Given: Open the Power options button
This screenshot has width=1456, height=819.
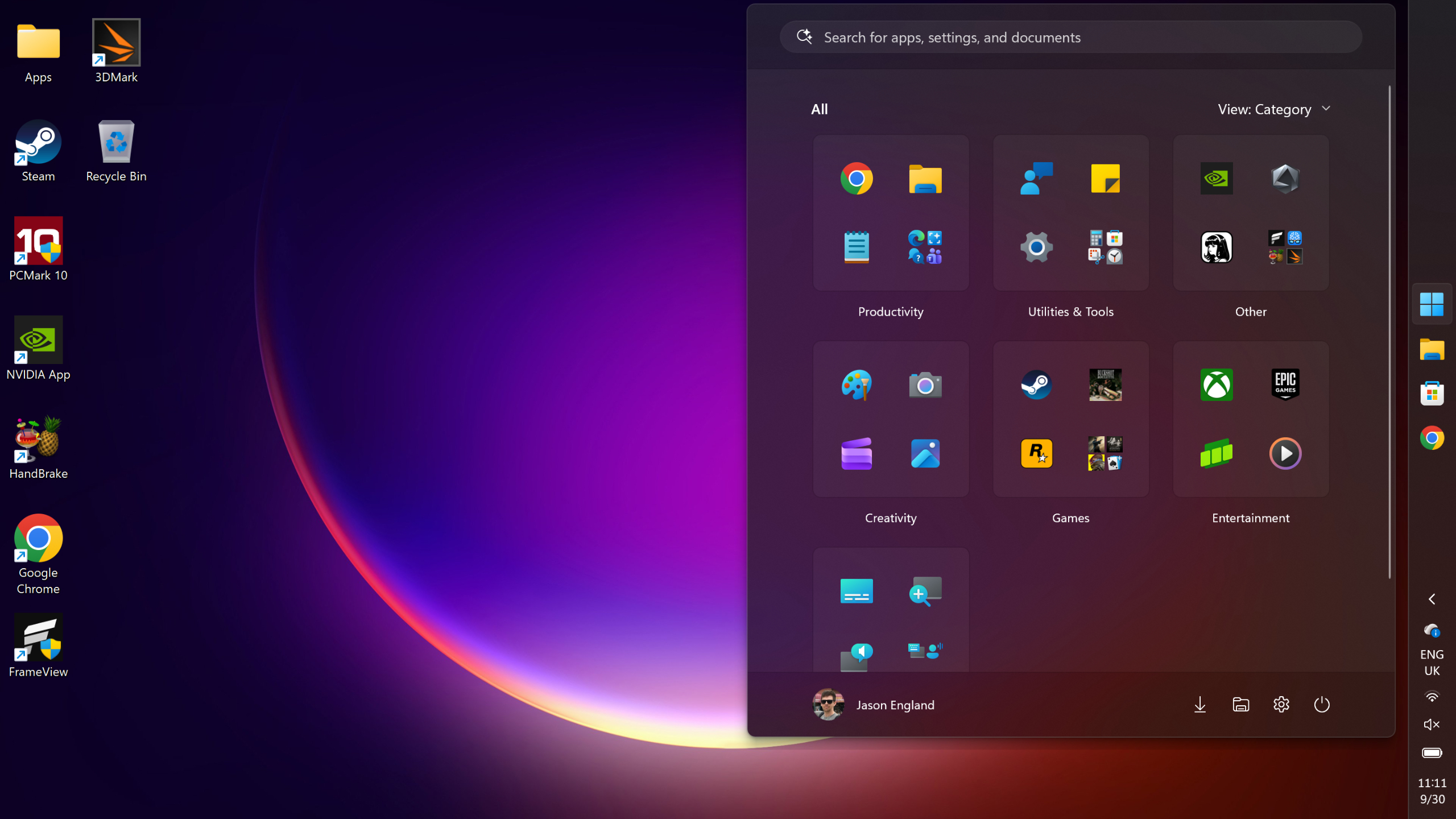Looking at the screenshot, I should click(x=1322, y=705).
